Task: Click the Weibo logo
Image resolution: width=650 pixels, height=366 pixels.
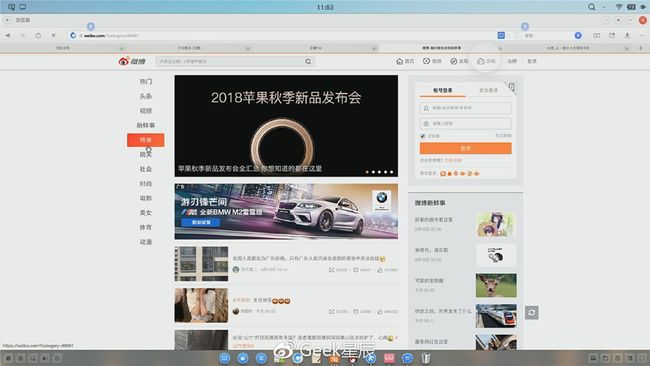Action: [x=132, y=61]
